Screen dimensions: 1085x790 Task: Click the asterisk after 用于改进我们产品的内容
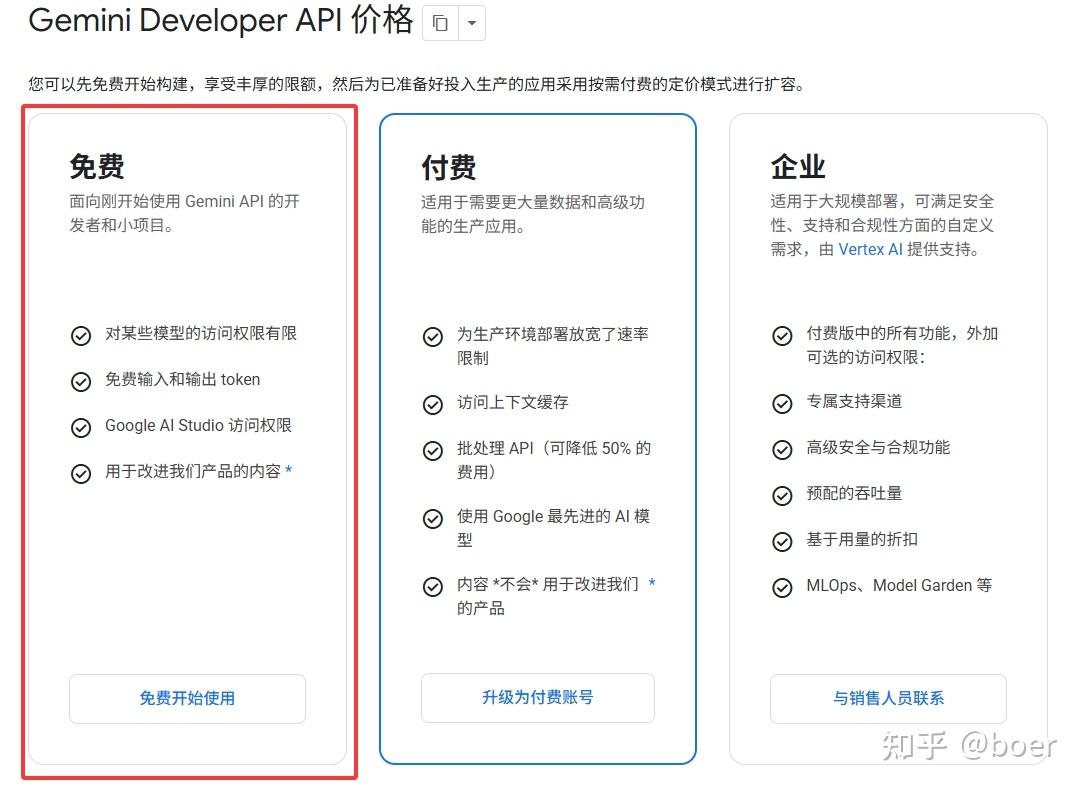[x=289, y=470]
